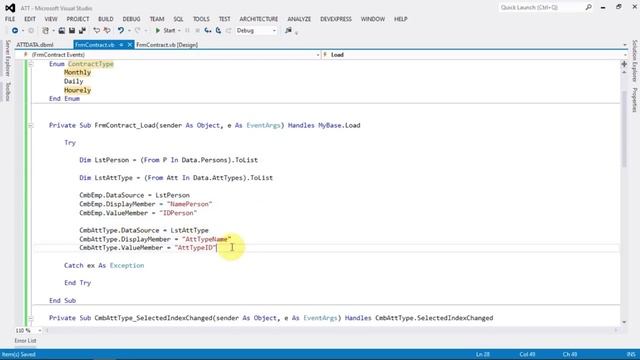Image resolution: width=640 pixels, height=360 pixels.
Task: Open the TEAM menu
Action: [x=157, y=19]
